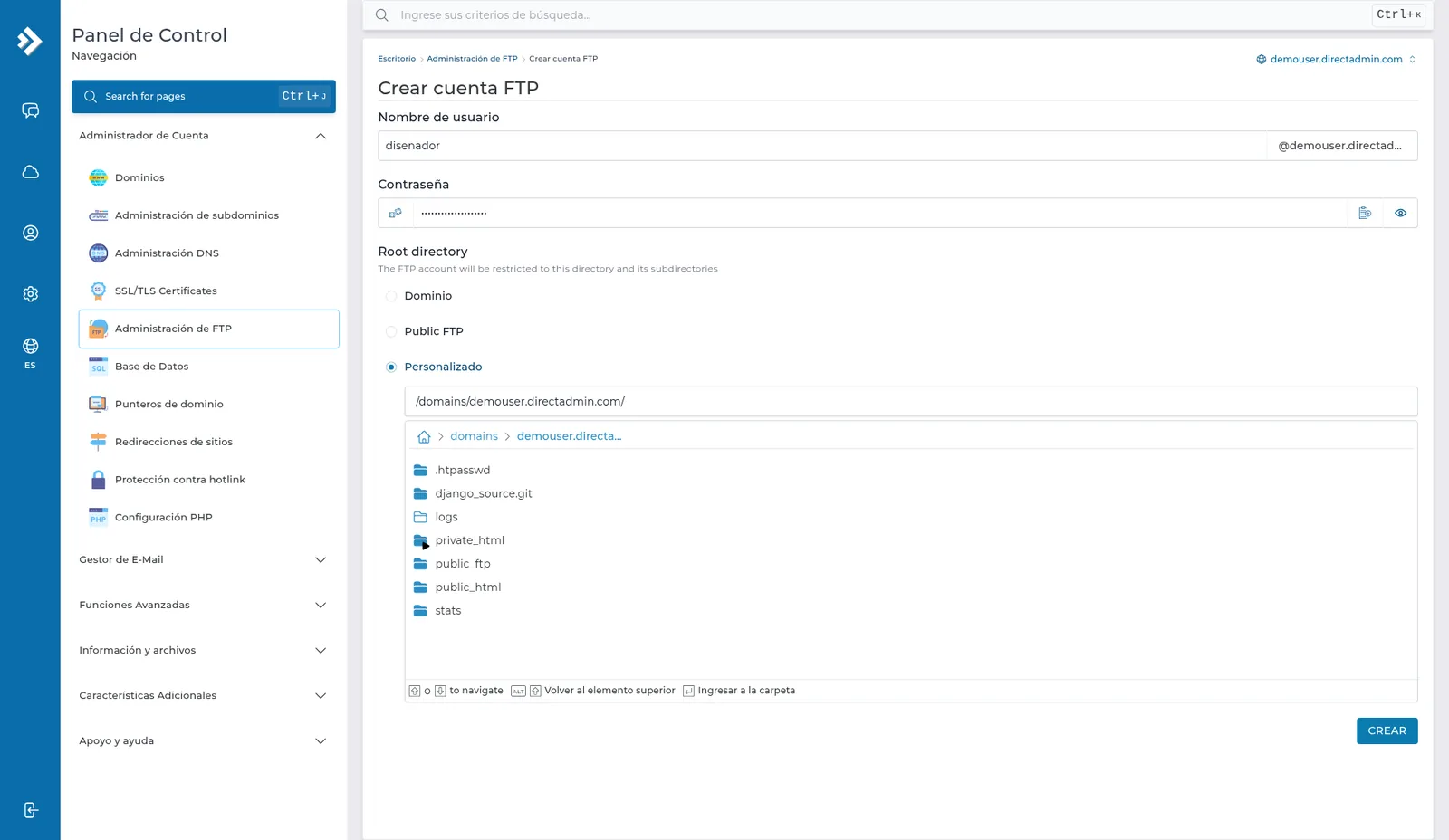This screenshot has width=1449, height=840.
Task: Expand the Características Adicionales section
Action: 204,695
